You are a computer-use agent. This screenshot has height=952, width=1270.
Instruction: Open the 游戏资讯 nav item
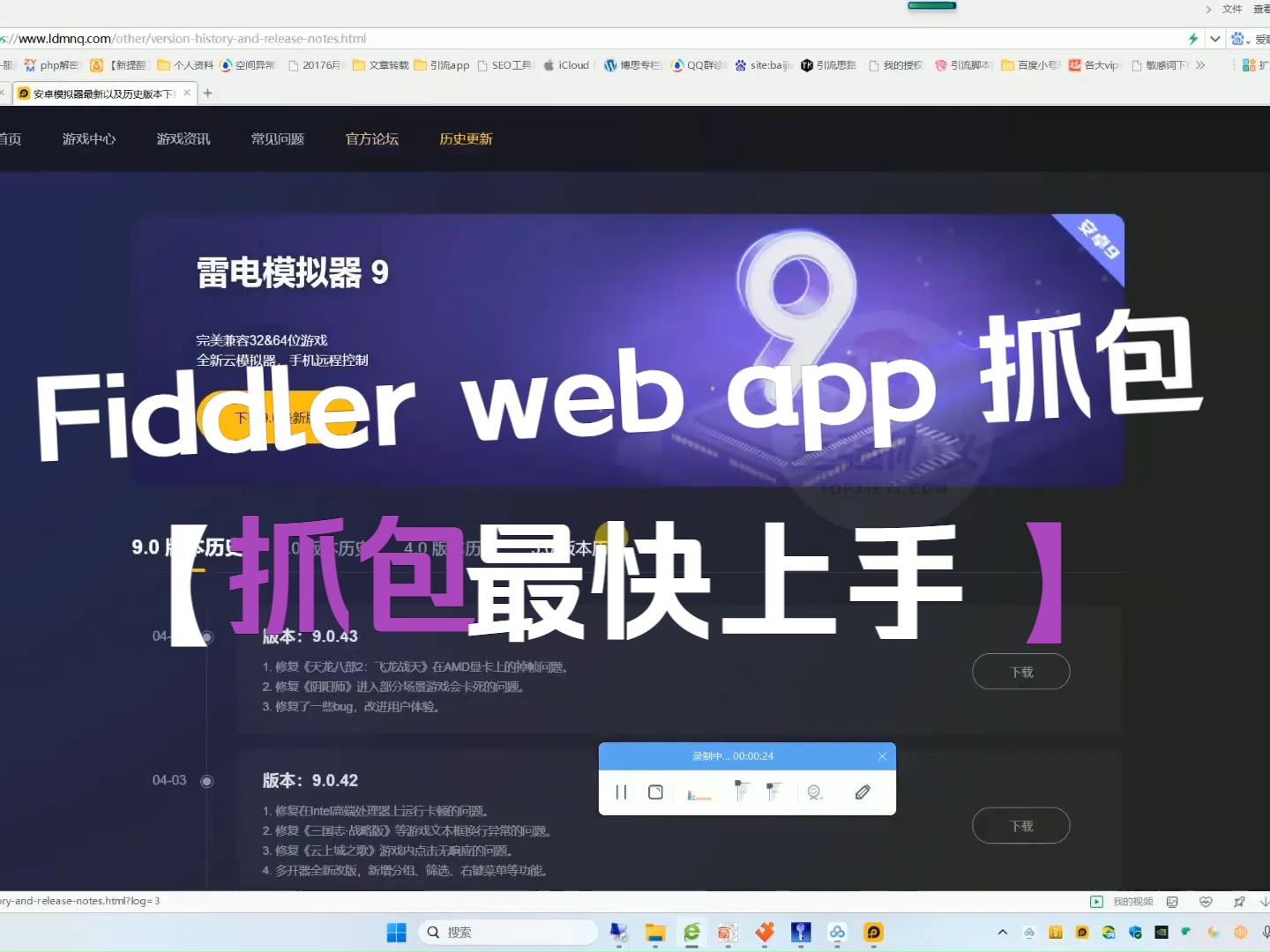pyautogui.click(x=183, y=138)
